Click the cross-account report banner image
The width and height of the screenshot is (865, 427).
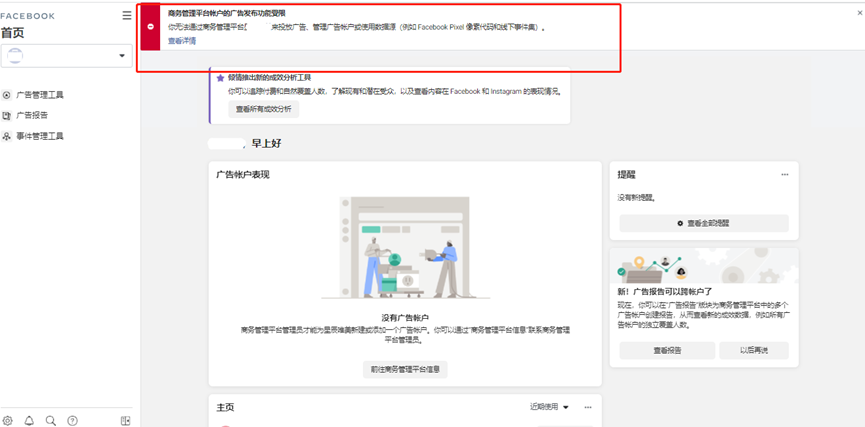[704, 265]
